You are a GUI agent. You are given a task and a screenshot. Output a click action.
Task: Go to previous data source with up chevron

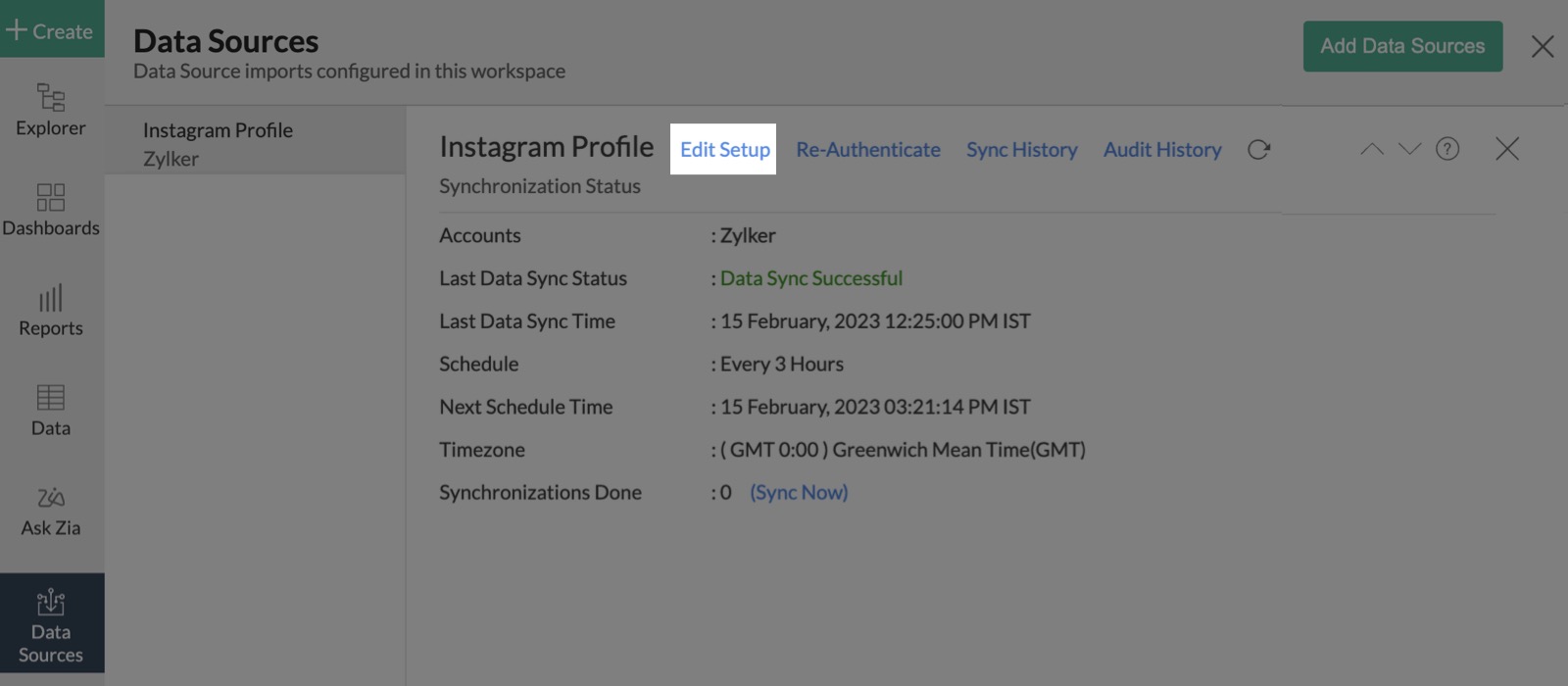1372,149
